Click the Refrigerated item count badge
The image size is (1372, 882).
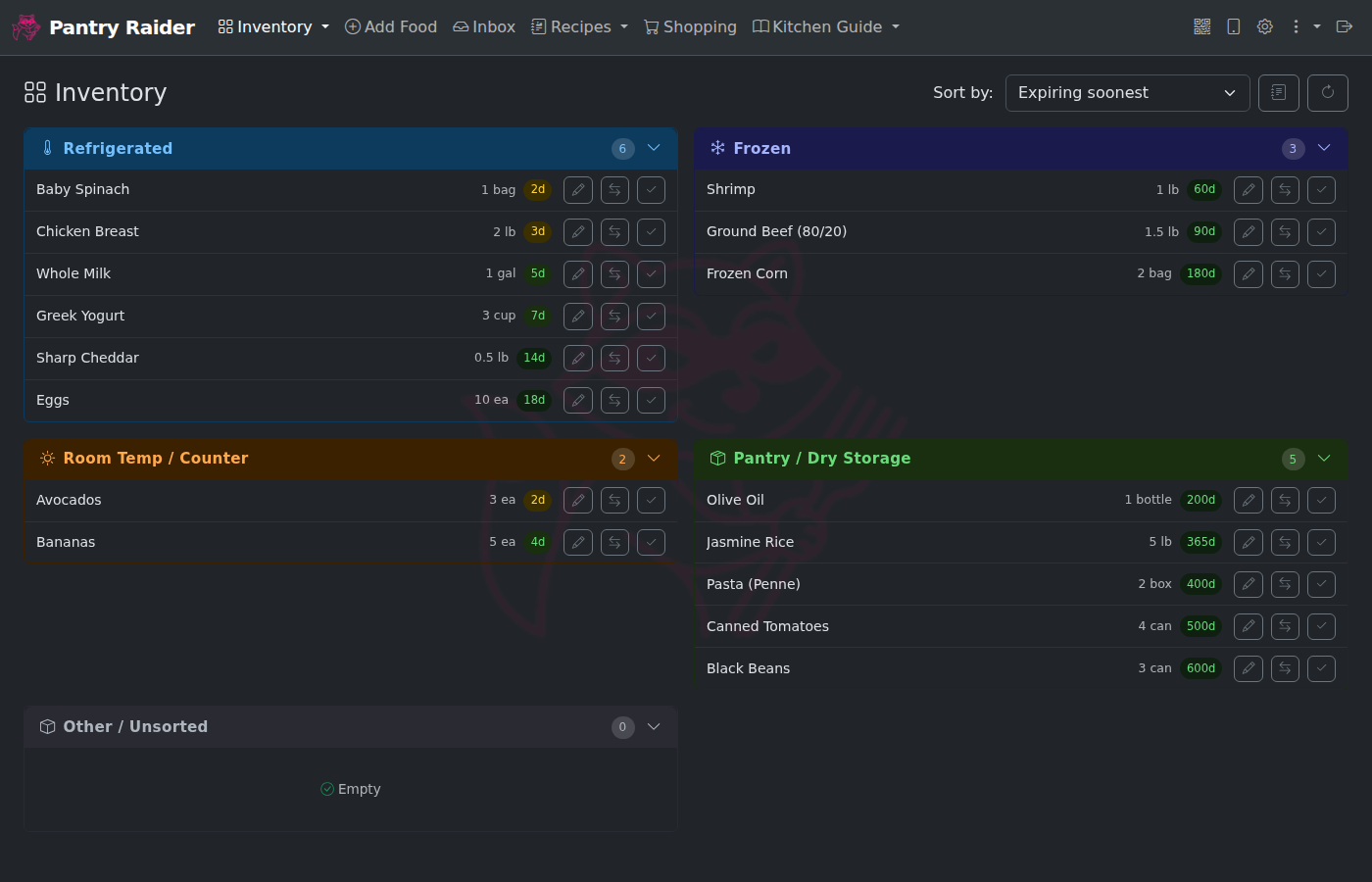[x=622, y=149]
